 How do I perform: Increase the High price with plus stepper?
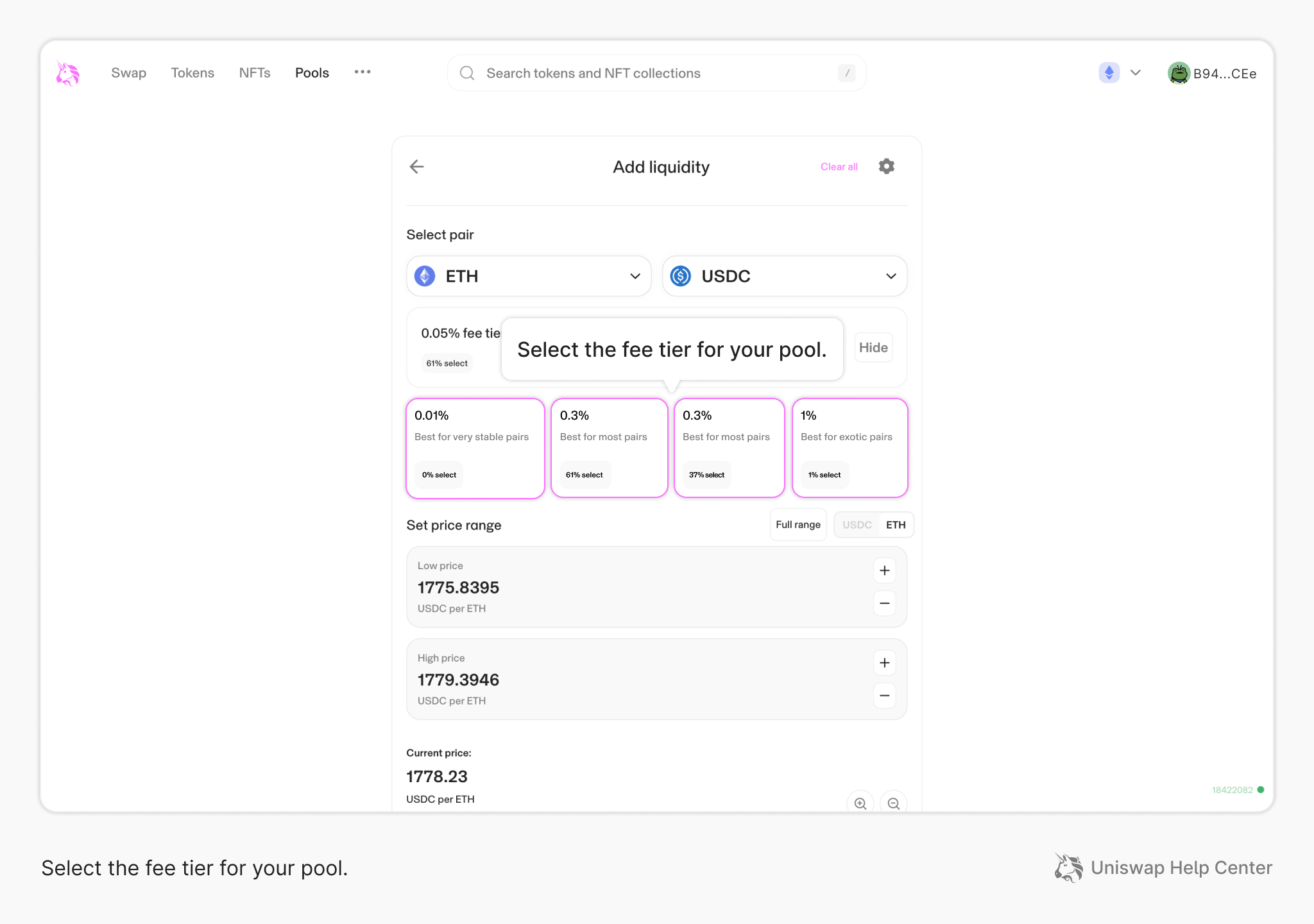point(884,663)
